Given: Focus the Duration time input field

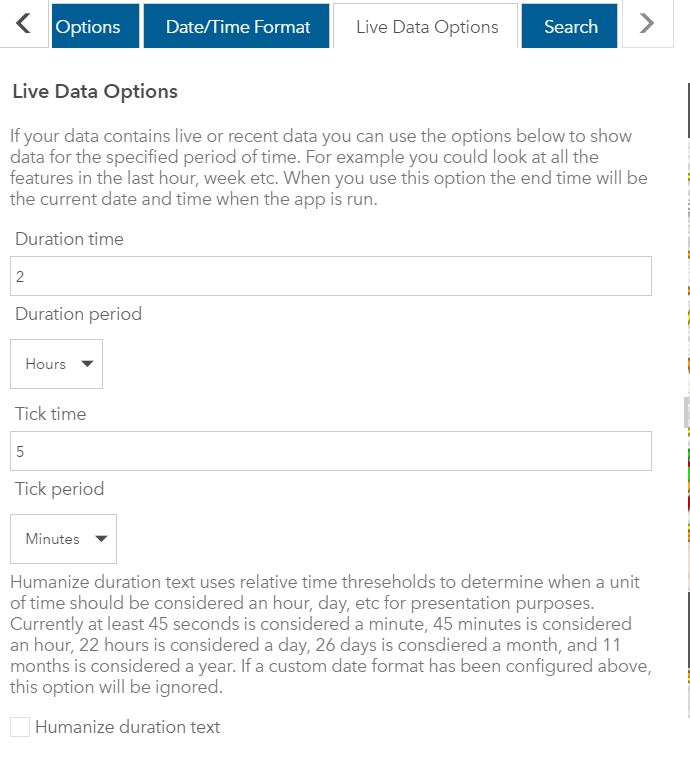Looking at the screenshot, I should [330, 276].
